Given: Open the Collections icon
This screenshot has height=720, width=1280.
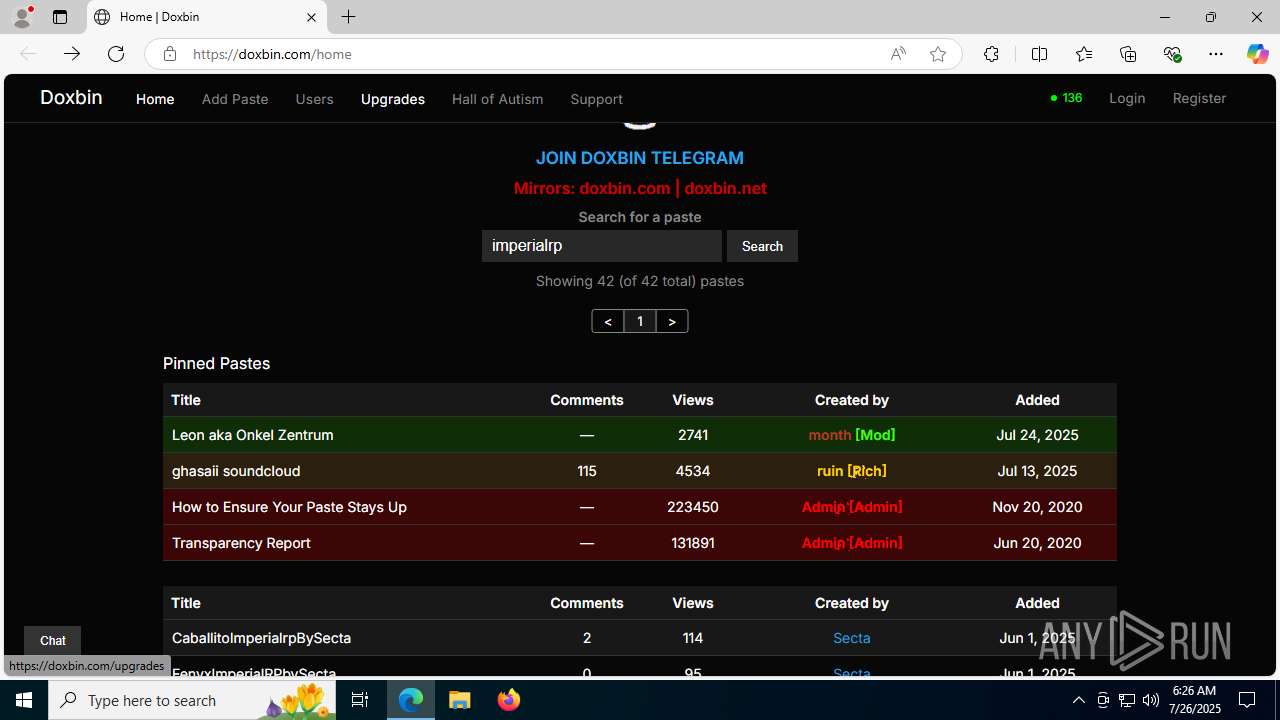Looking at the screenshot, I should tap(1128, 54).
